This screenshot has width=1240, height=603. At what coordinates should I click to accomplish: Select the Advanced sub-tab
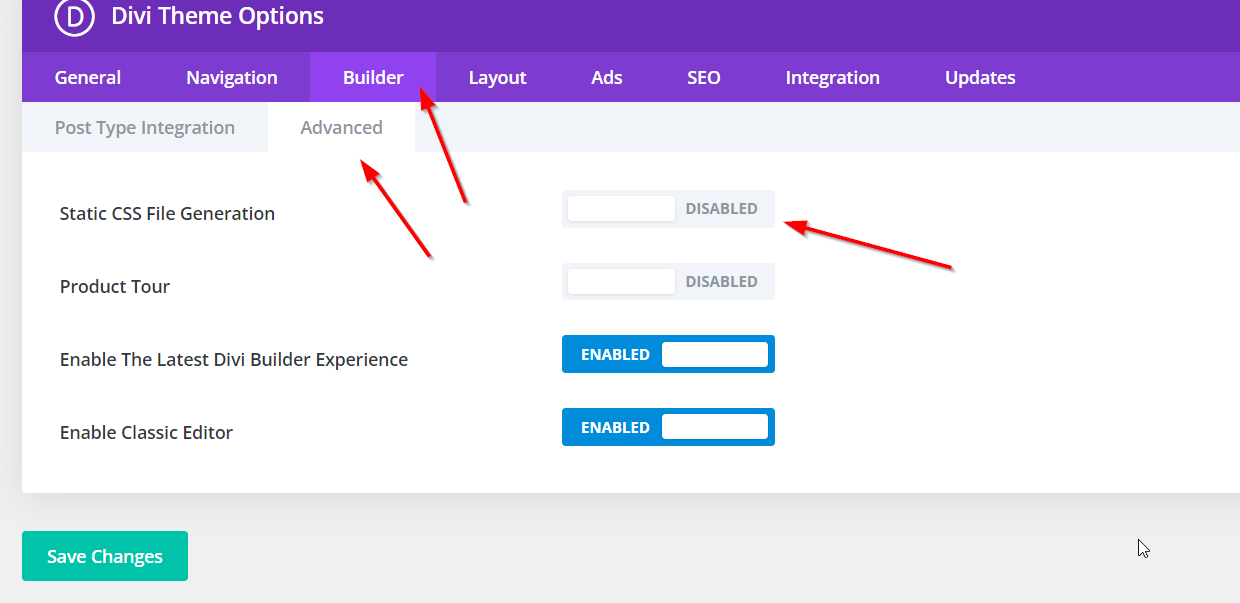click(341, 128)
